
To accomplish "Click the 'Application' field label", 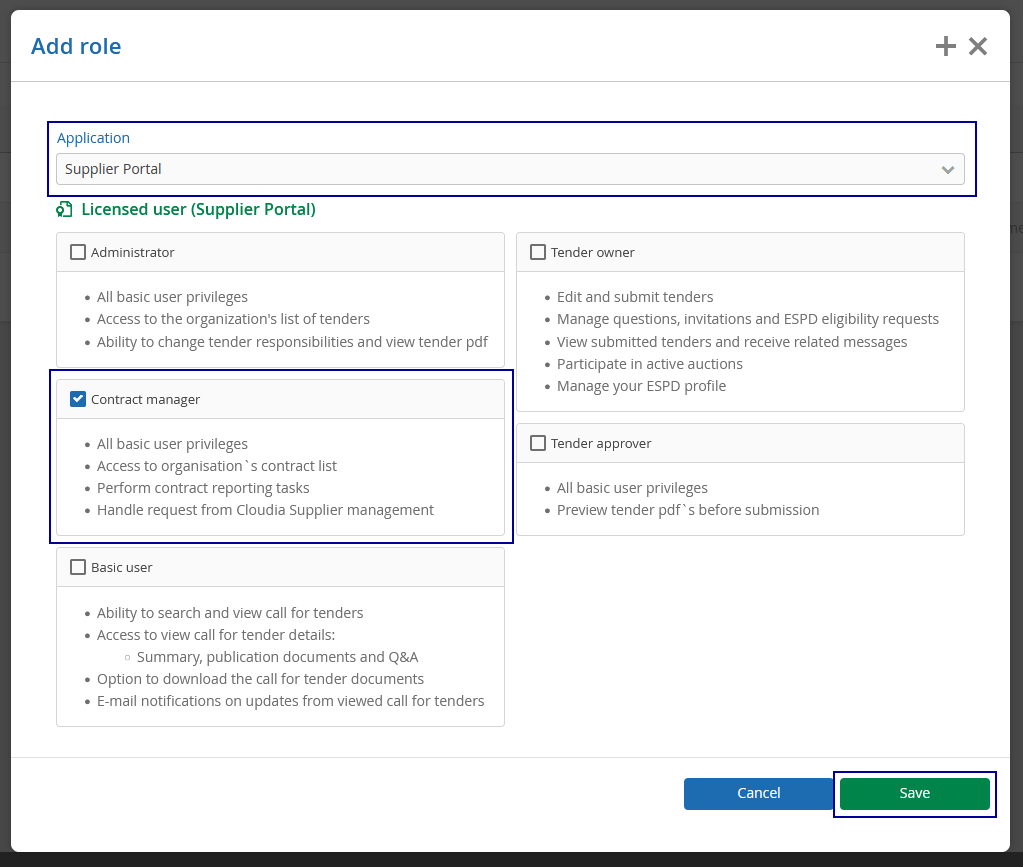I will (x=93, y=138).
